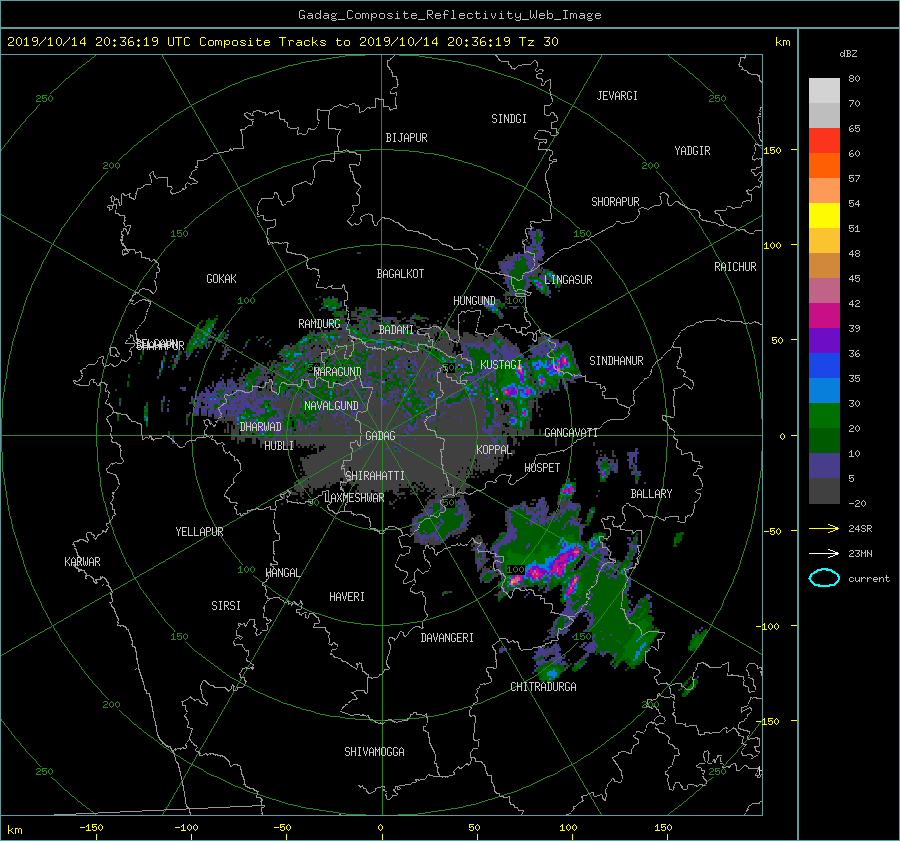Viewport: 900px width, 841px height.
Task: Click the Gadag Composite Reflectivity title text
Action: pyautogui.click(x=449, y=15)
